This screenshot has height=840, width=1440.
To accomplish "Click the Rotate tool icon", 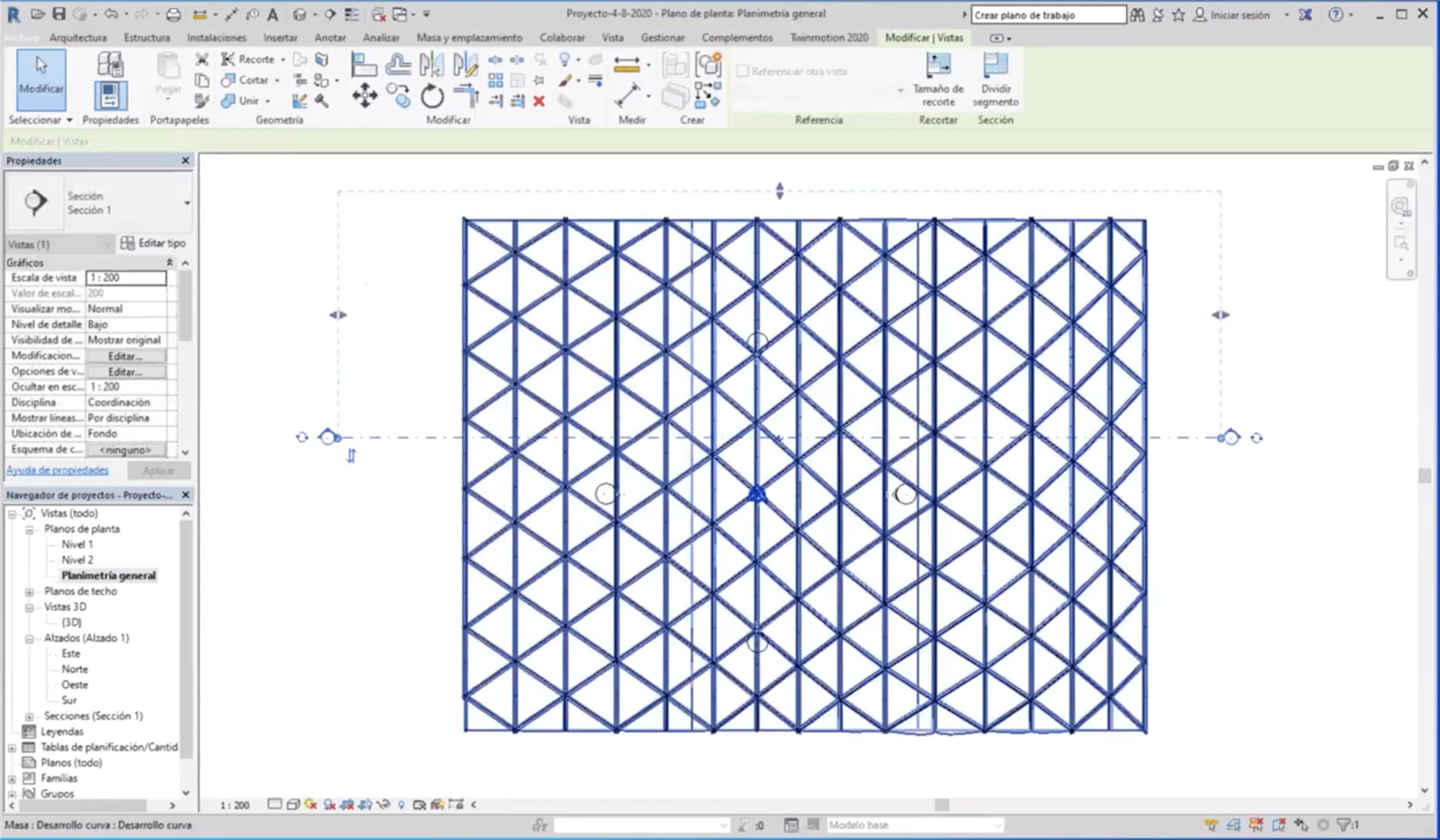I will pyautogui.click(x=431, y=96).
